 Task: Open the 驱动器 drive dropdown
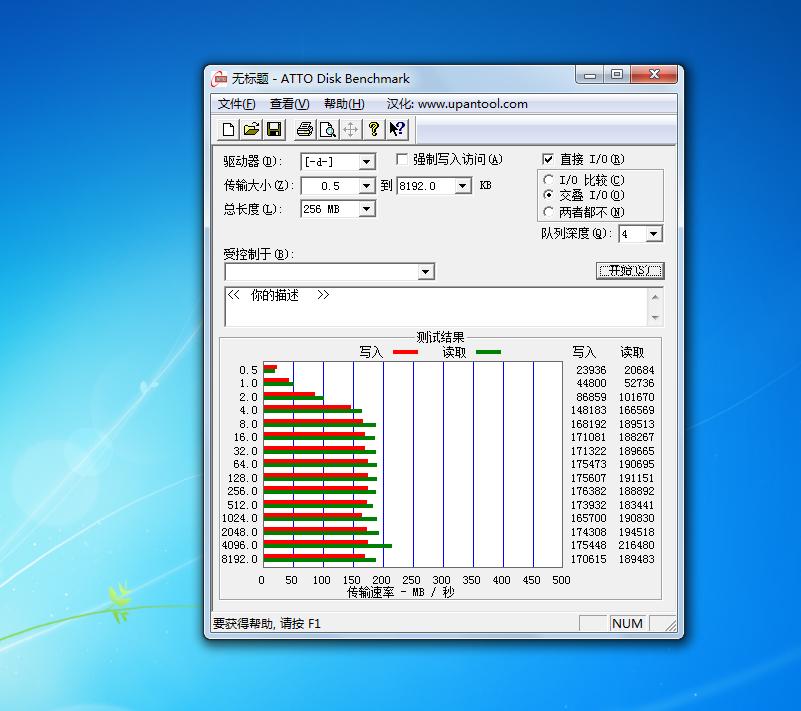click(x=365, y=161)
